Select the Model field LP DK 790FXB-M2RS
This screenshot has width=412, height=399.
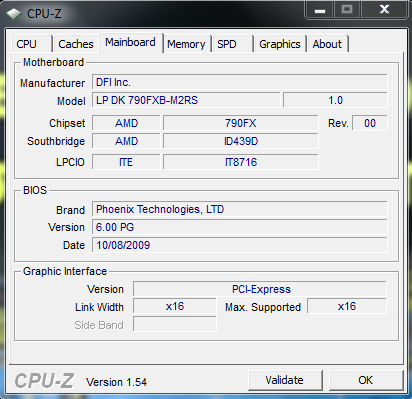(186, 100)
